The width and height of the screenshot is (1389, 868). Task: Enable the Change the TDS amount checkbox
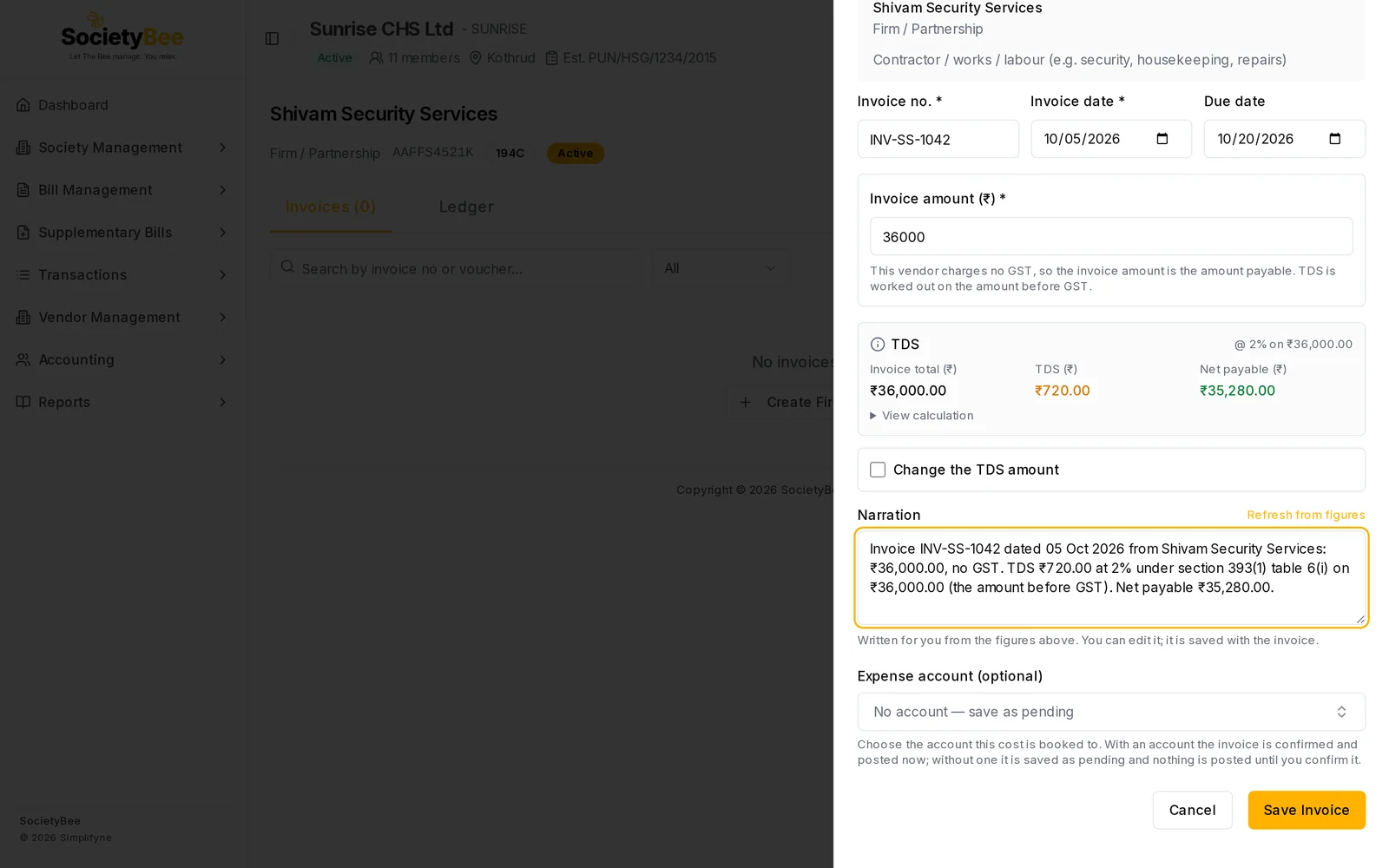(878, 470)
